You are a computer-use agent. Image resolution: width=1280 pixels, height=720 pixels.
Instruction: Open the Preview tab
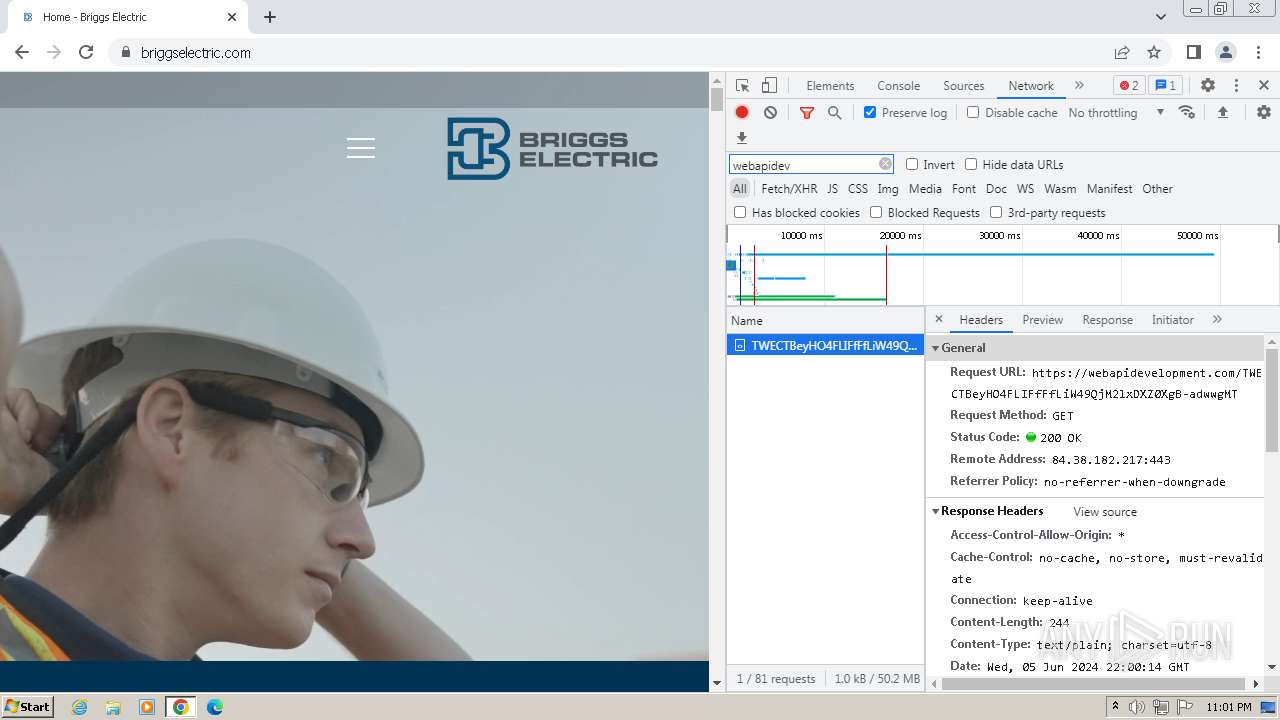tap(1042, 320)
